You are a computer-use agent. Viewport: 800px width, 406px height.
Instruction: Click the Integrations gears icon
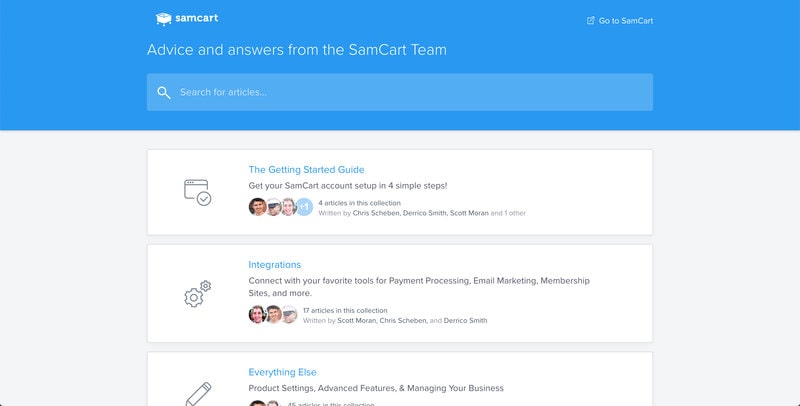pyautogui.click(x=197, y=293)
